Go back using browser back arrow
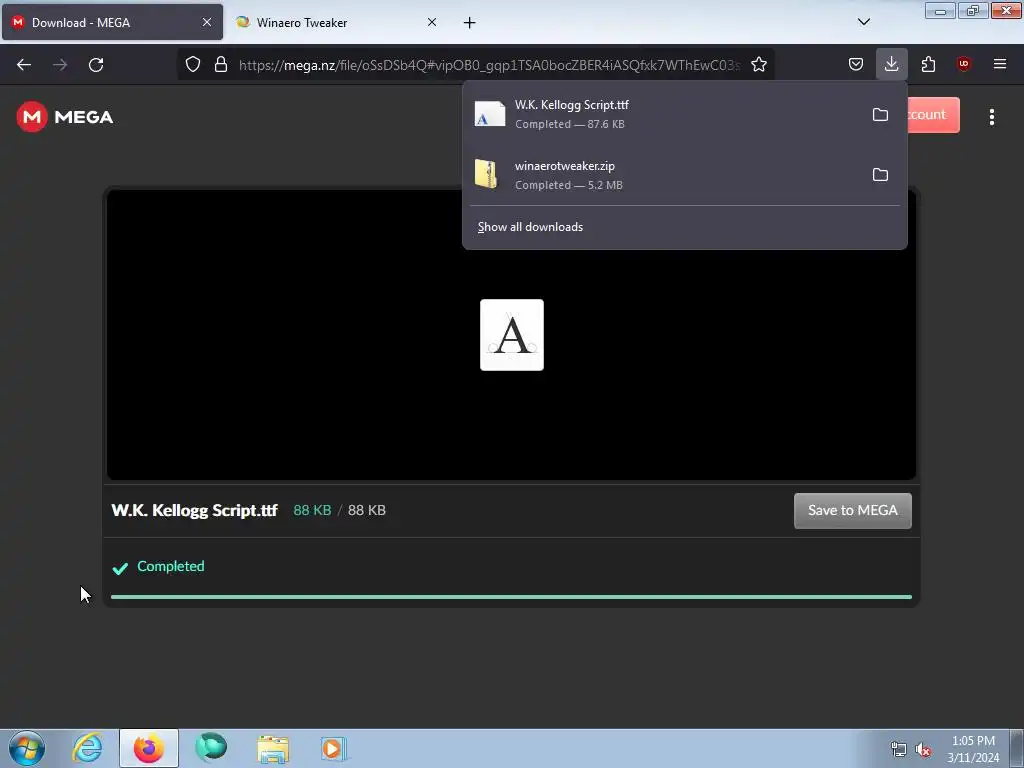This screenshot has width=1024, height=768. tap(24, 65)
